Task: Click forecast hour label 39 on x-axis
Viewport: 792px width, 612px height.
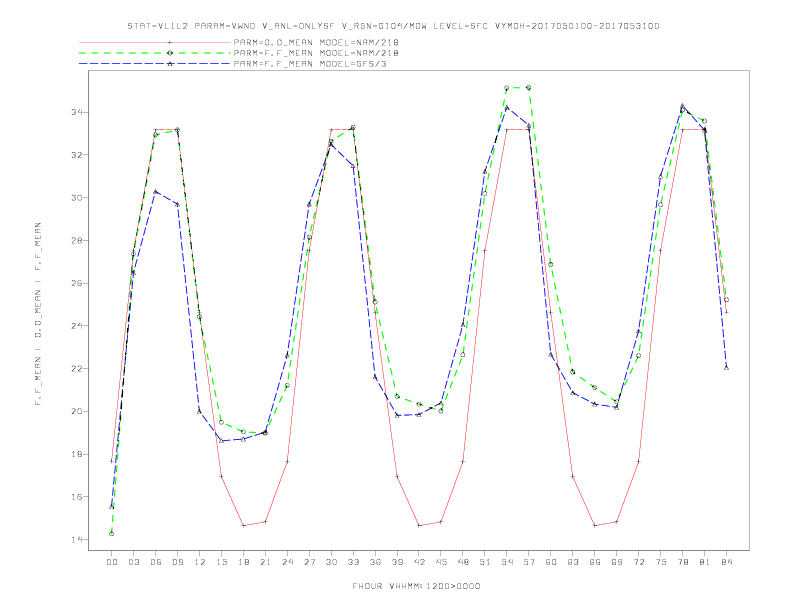Action: pos(397,562)
